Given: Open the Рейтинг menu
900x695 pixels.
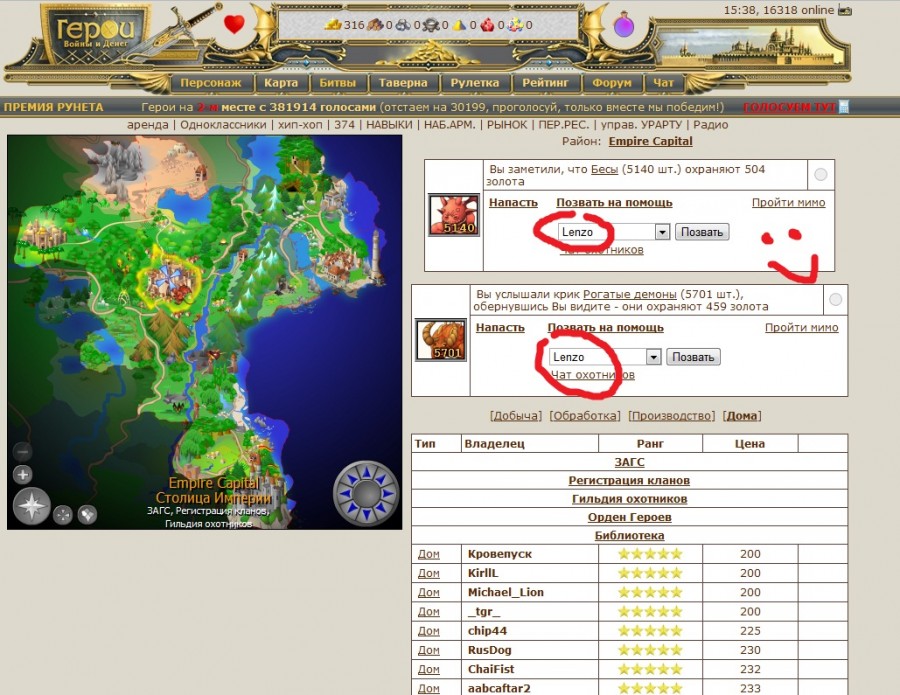Looking at the screenshot, I should [x=545, y=83].
